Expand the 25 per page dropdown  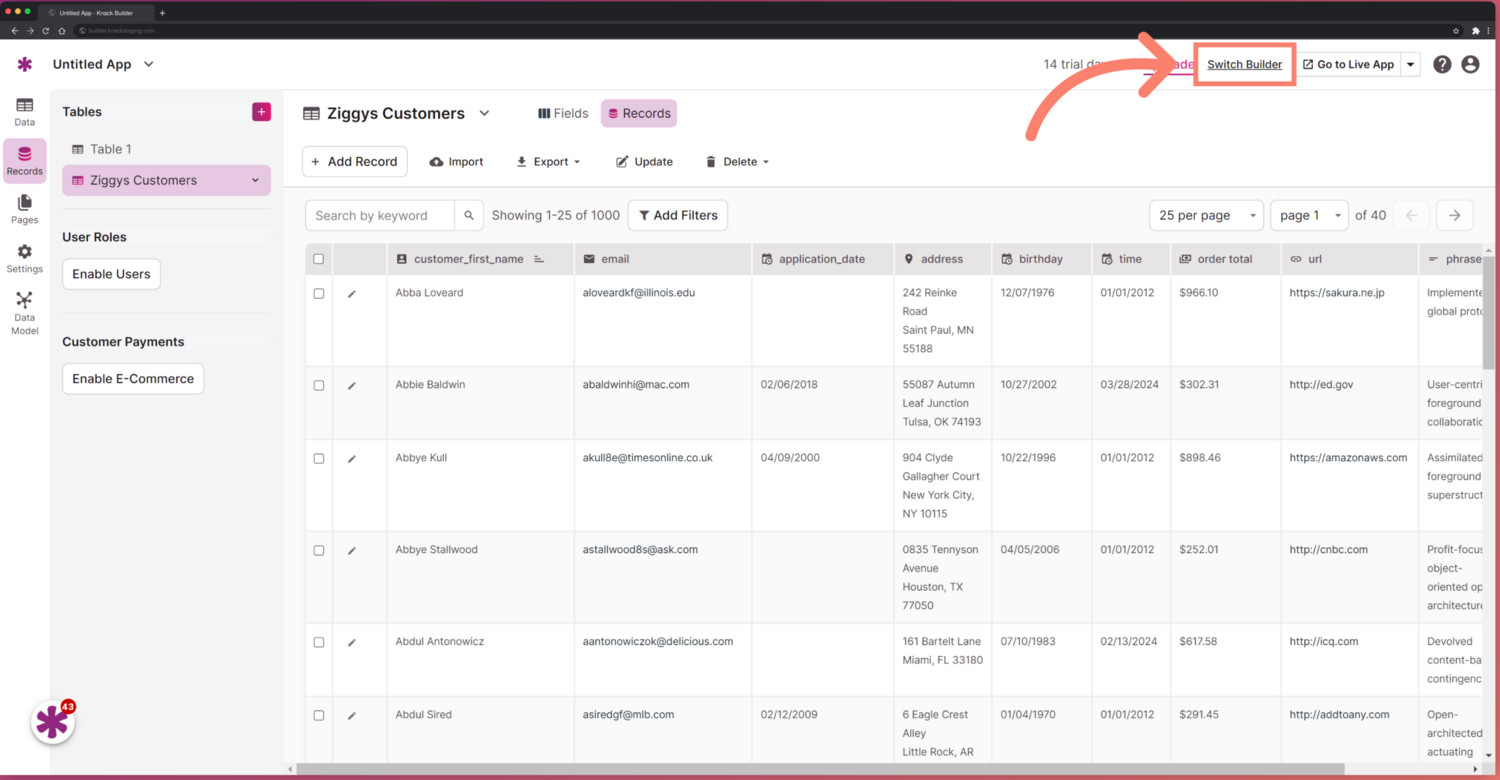click(1207, 215)
